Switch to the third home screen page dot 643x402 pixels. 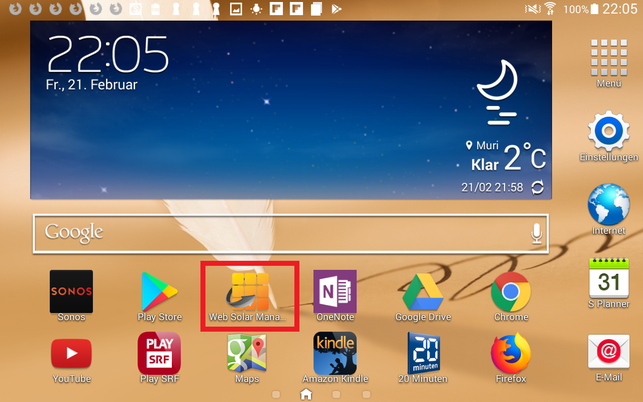tap(336, 394)
